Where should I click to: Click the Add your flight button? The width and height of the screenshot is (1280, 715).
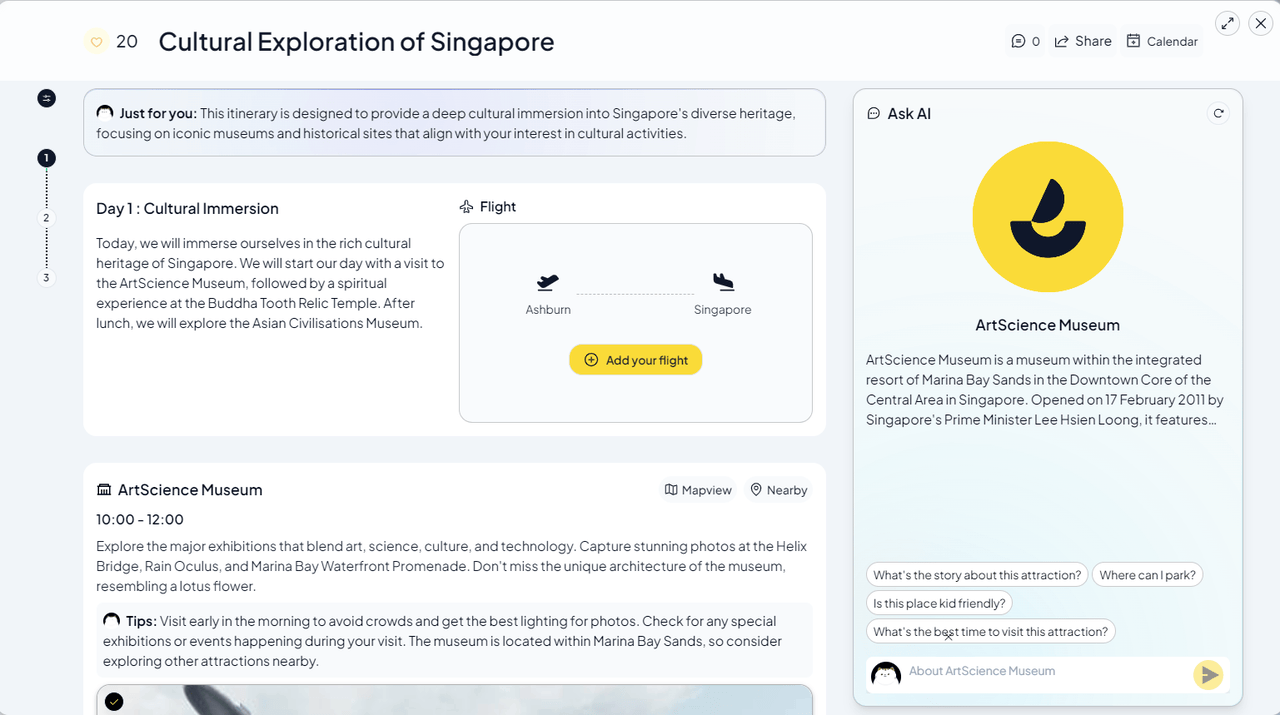click(x=636, y=360)
